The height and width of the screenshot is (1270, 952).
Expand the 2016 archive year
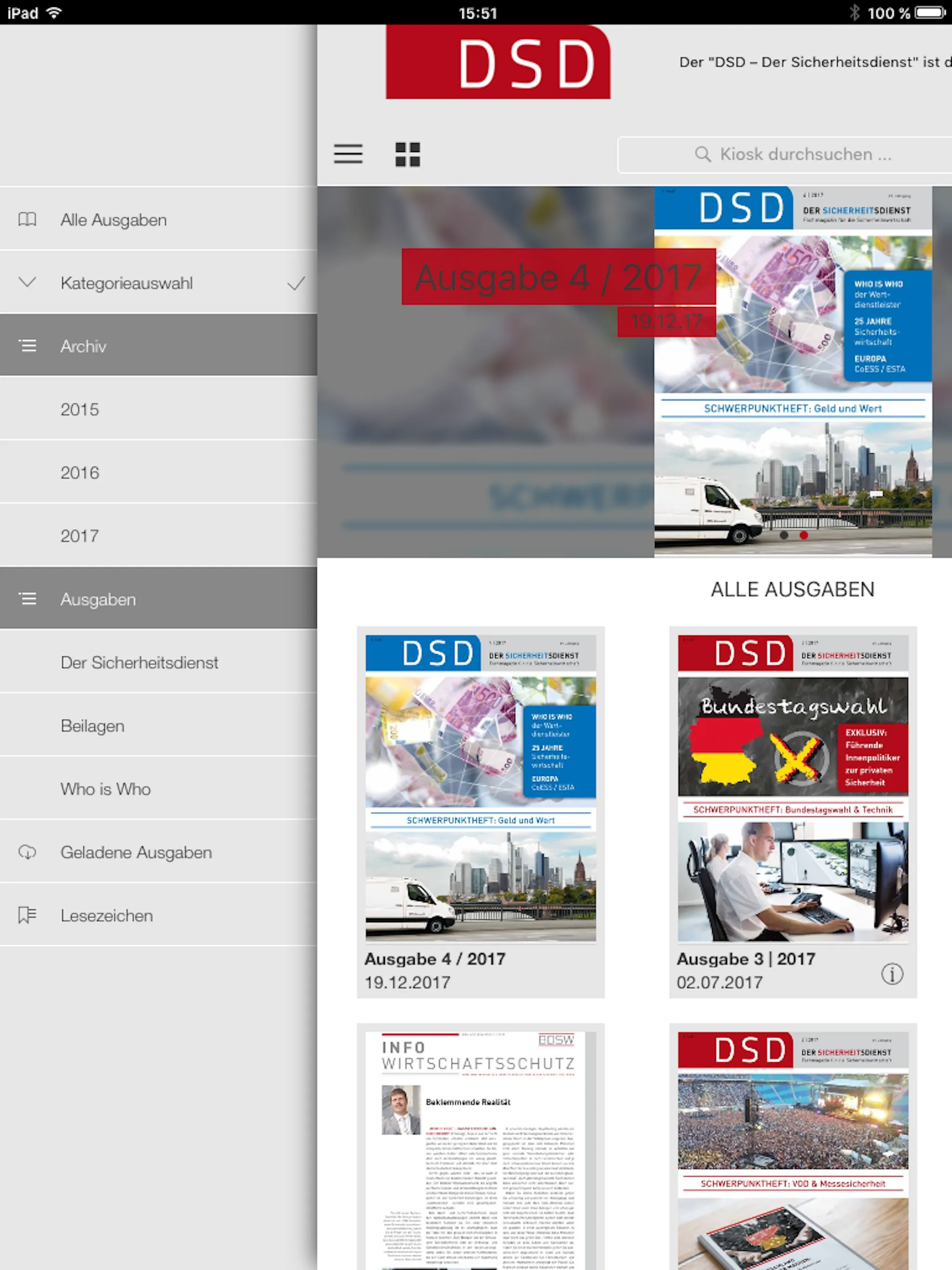click(x=80, y=472)
